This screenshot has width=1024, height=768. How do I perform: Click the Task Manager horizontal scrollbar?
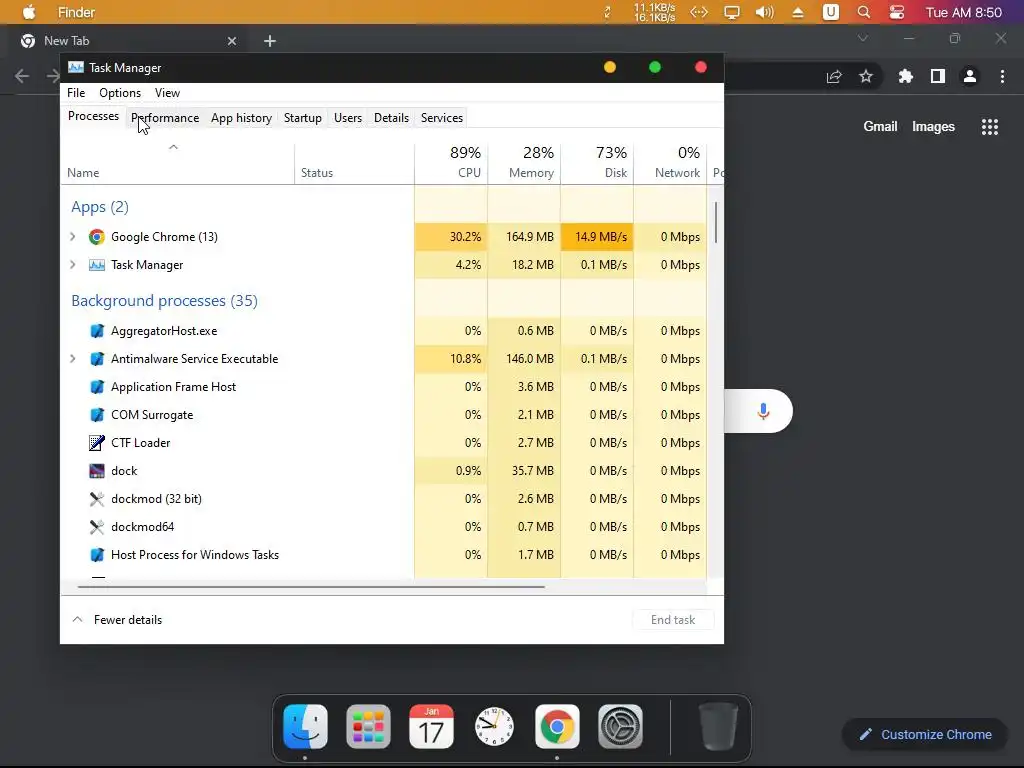(311, 587)
